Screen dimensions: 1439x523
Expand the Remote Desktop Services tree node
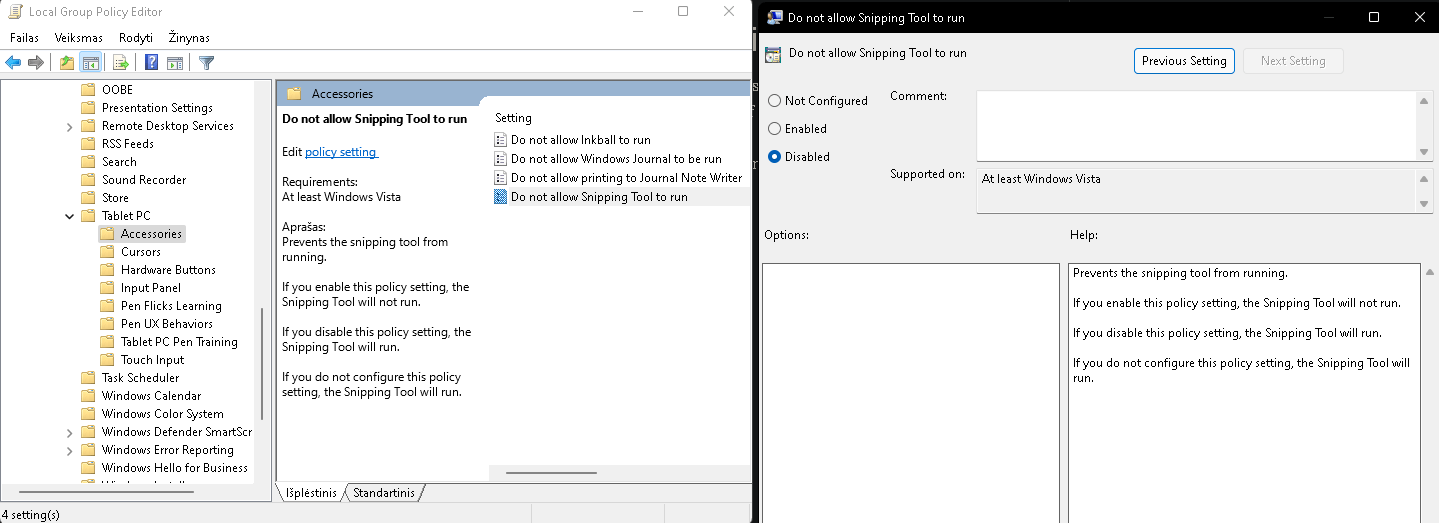tap(69, 126)
